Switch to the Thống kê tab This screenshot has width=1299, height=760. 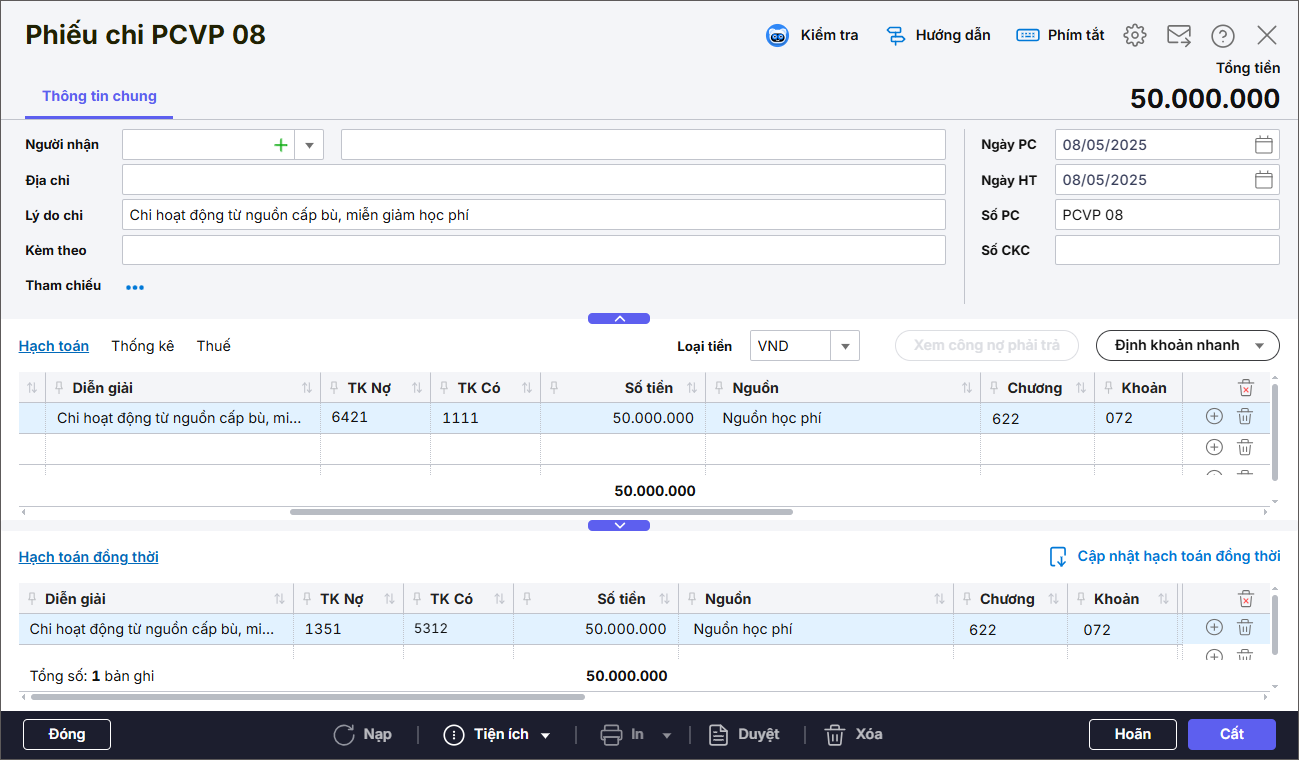coord(143,346)
